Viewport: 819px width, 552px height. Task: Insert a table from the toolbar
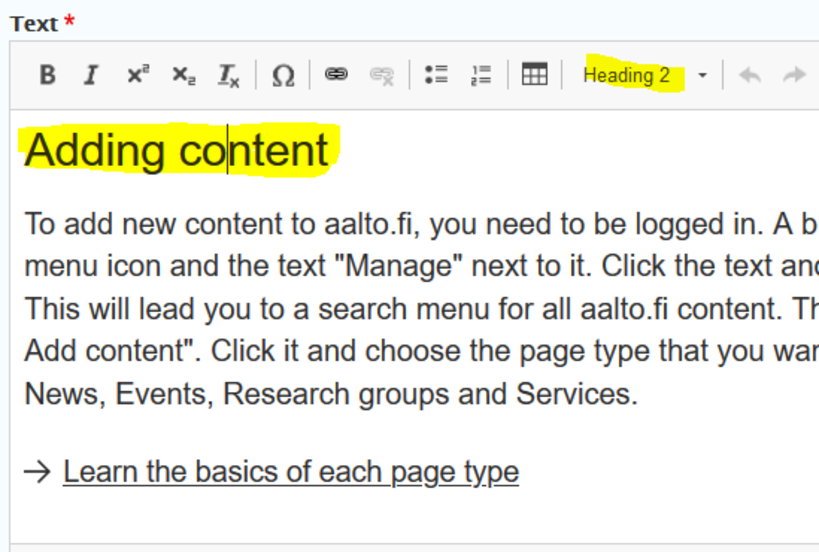tap(535, 75)
